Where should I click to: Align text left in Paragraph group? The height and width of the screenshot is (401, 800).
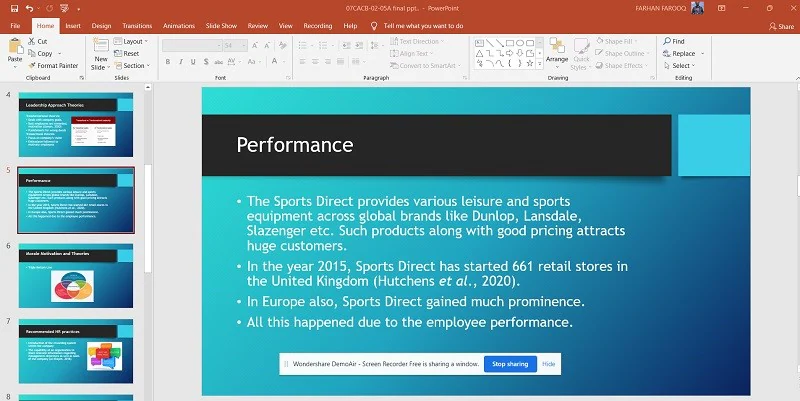point(303,62)
